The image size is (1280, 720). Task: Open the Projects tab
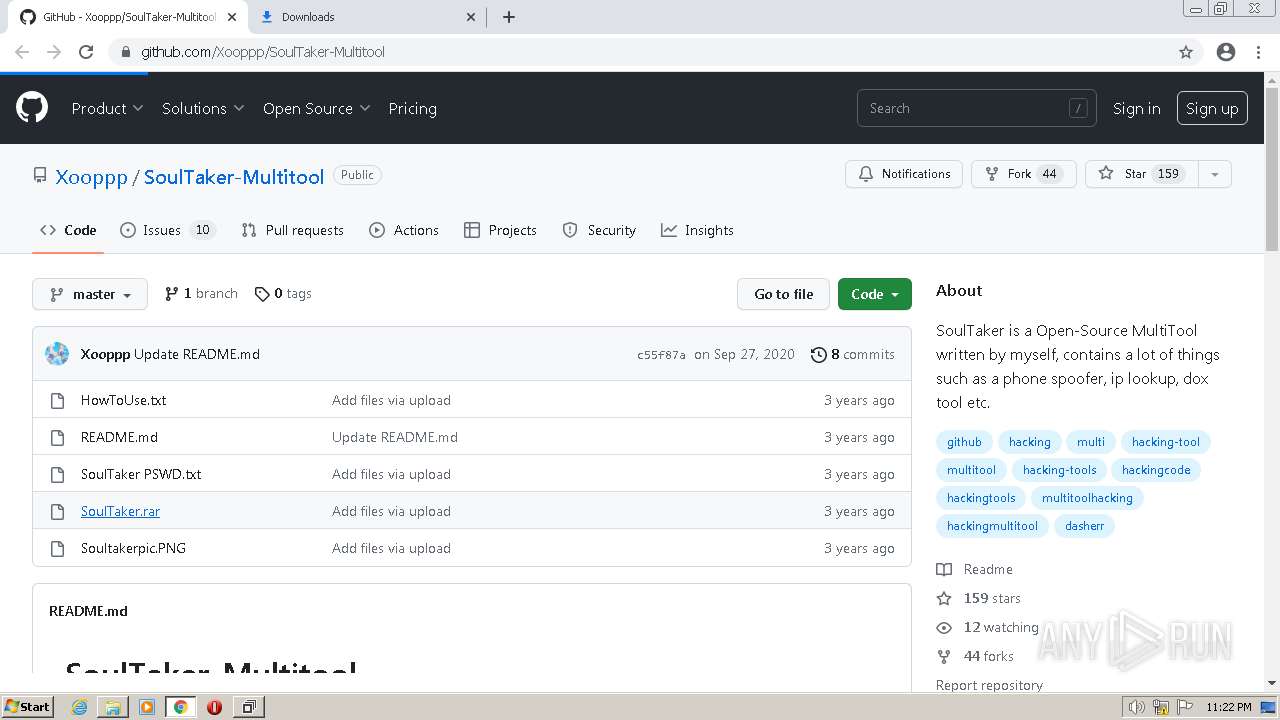click(500, 230)
